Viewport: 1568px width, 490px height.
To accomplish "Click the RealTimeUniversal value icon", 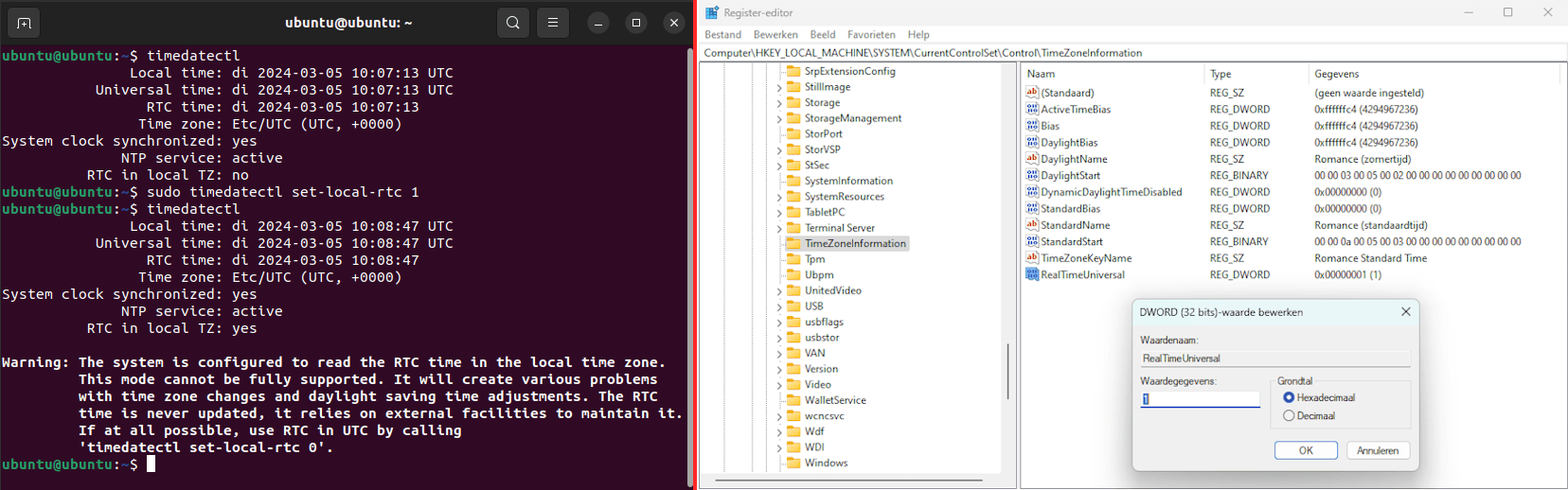I will click(x=1032, y=274).
